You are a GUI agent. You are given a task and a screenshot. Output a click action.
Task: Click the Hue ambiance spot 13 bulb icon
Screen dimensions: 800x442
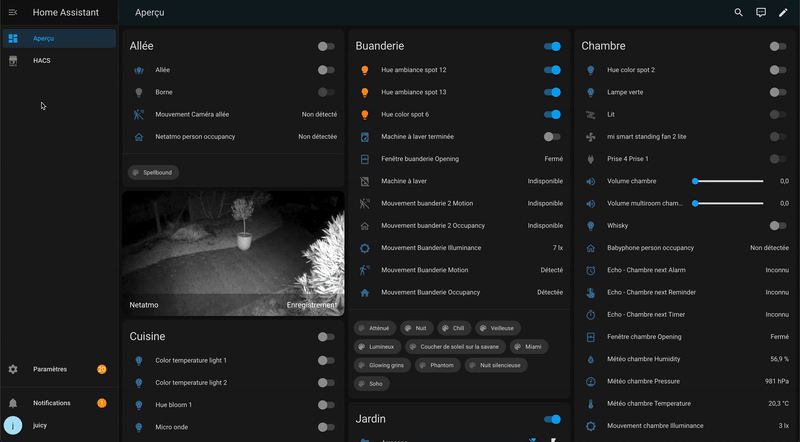[x=365, y=92]
